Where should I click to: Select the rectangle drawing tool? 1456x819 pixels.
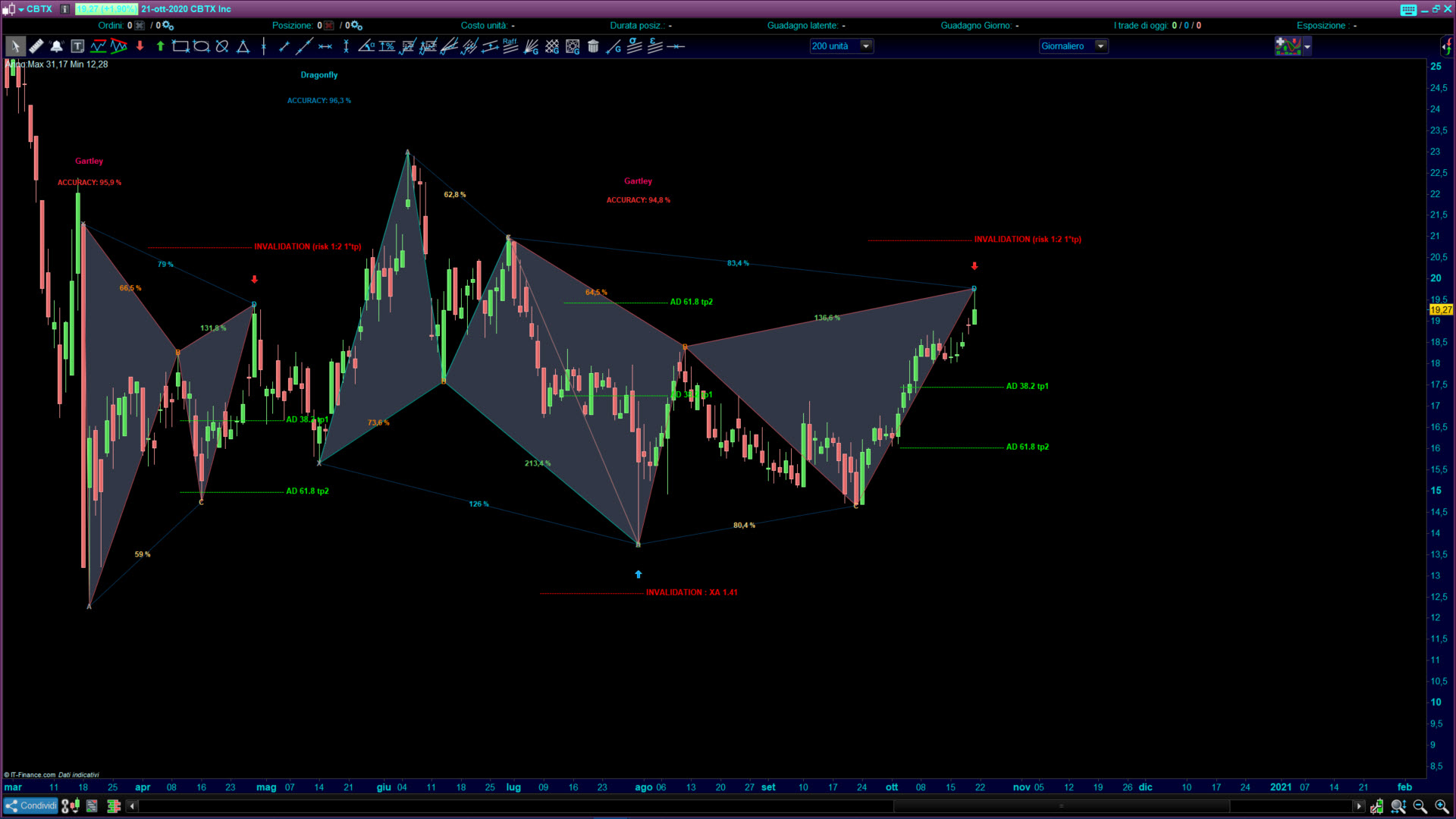tap(180, 46)
